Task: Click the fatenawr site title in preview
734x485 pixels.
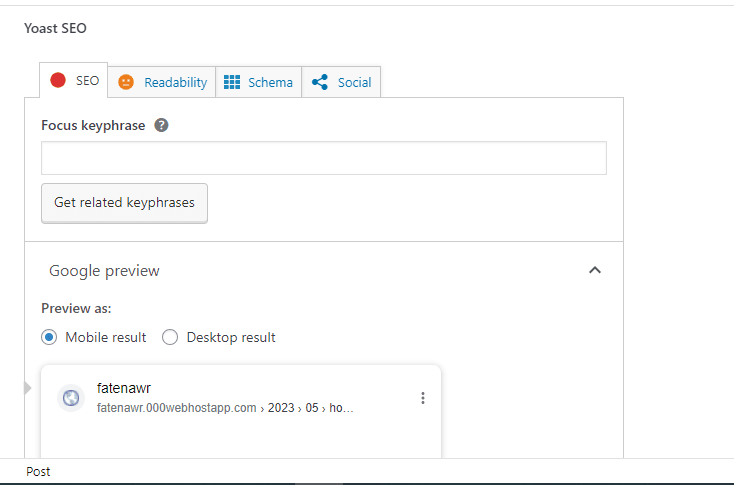Action: point(124,388)
